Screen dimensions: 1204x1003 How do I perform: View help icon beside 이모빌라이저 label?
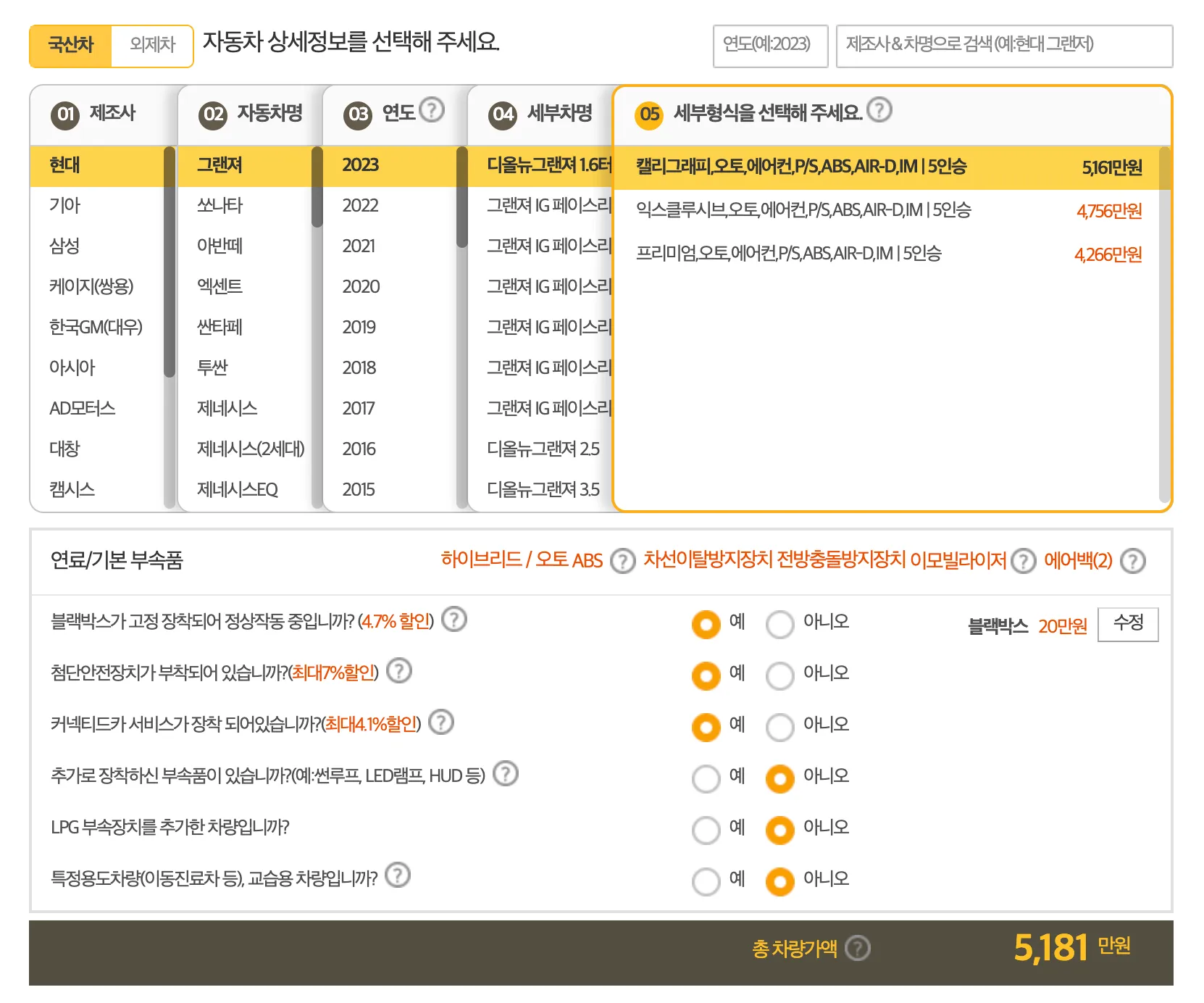1023,560
